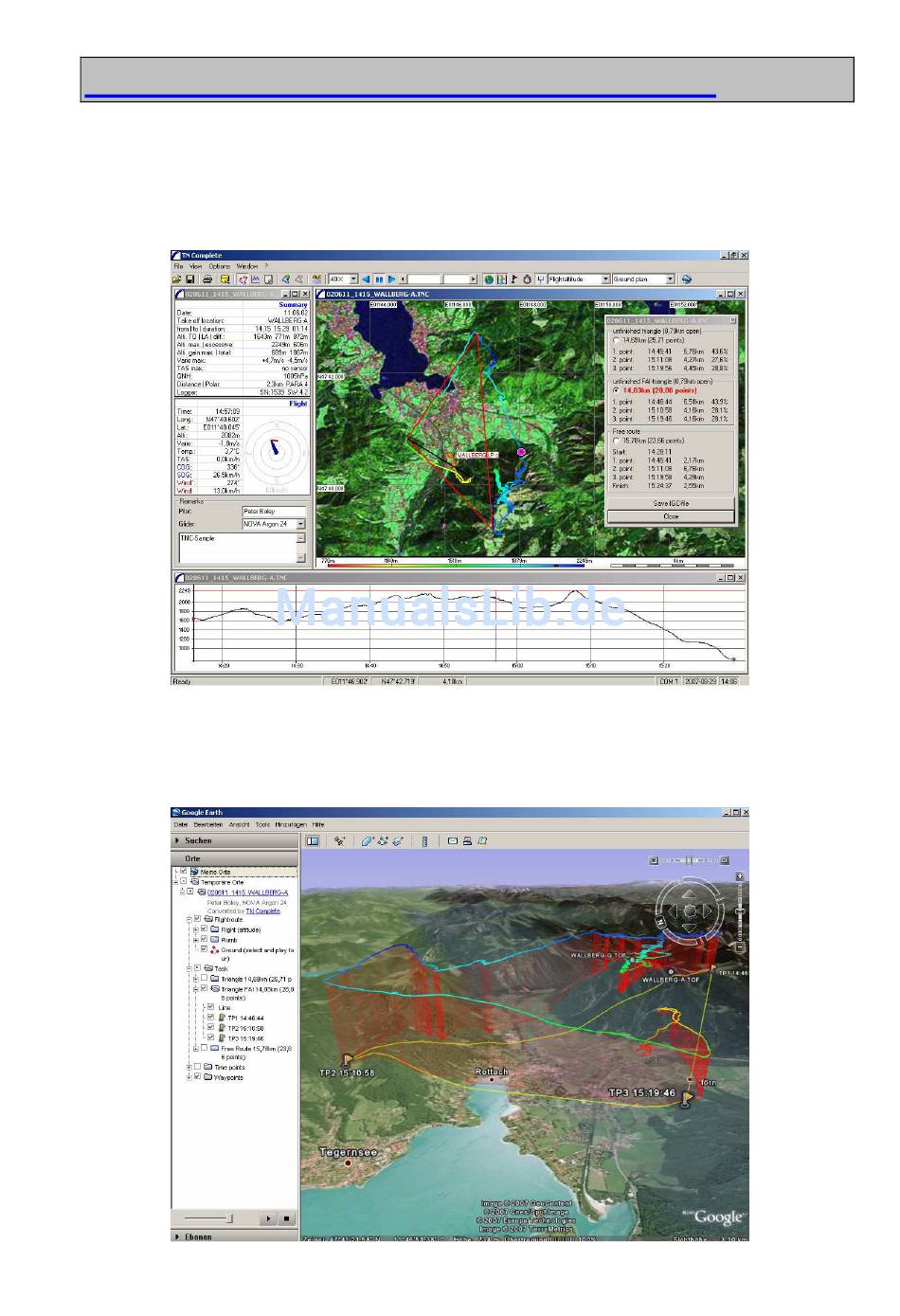Image resolution: width=900 pixels, height=1316 pixels.
Task: Open the File menu in TN Complete
Action: click(178, 266)
